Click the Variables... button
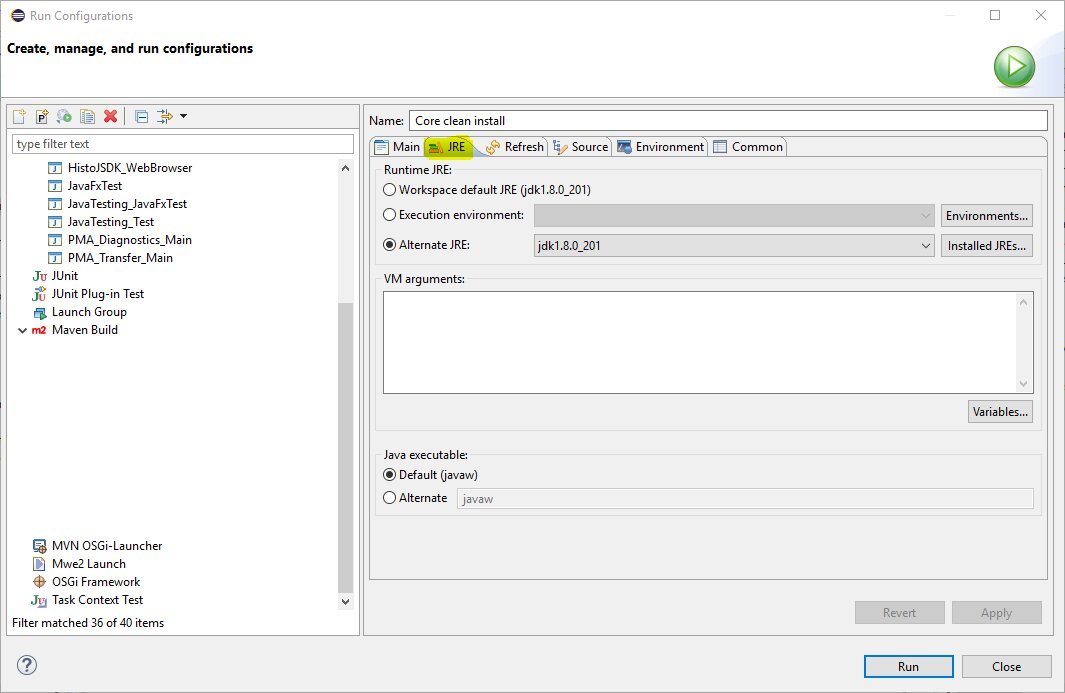 pos(1000,411)
